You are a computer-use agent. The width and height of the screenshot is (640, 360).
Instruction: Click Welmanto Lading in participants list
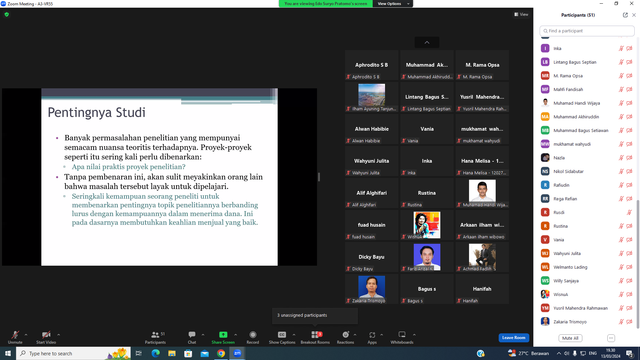tap(587, 267)
